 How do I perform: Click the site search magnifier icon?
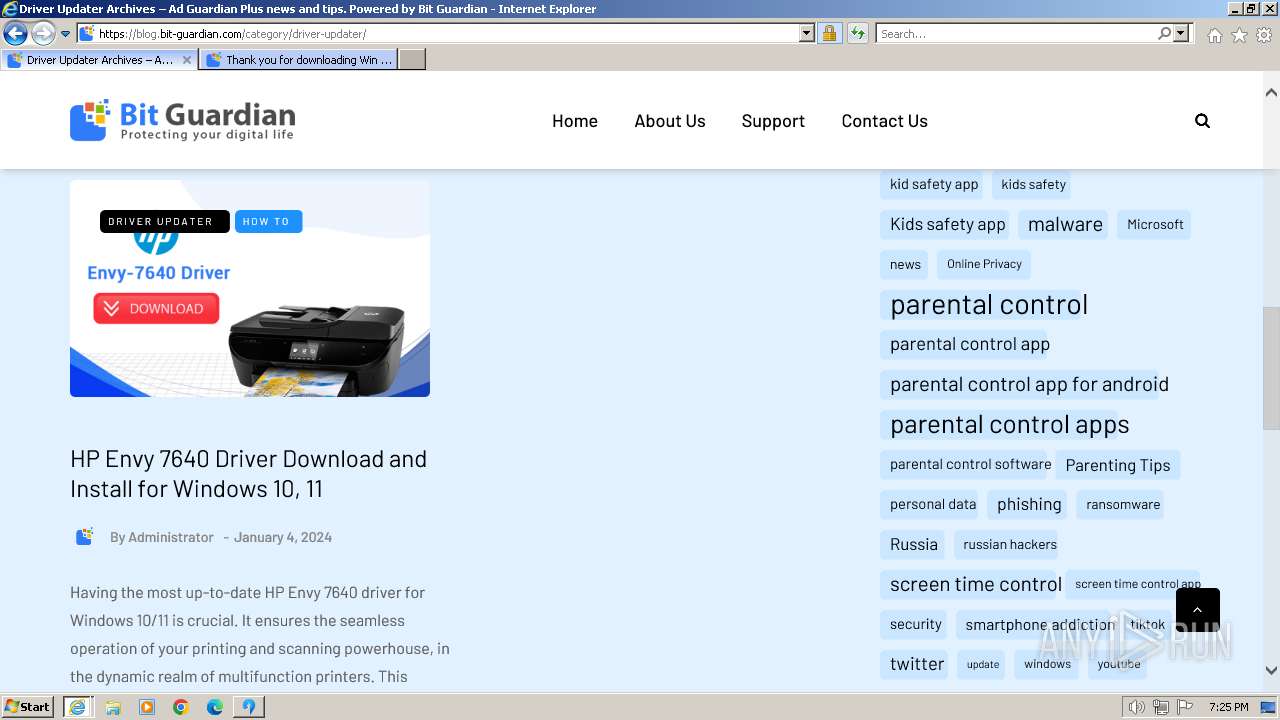tap(1202, 121)
